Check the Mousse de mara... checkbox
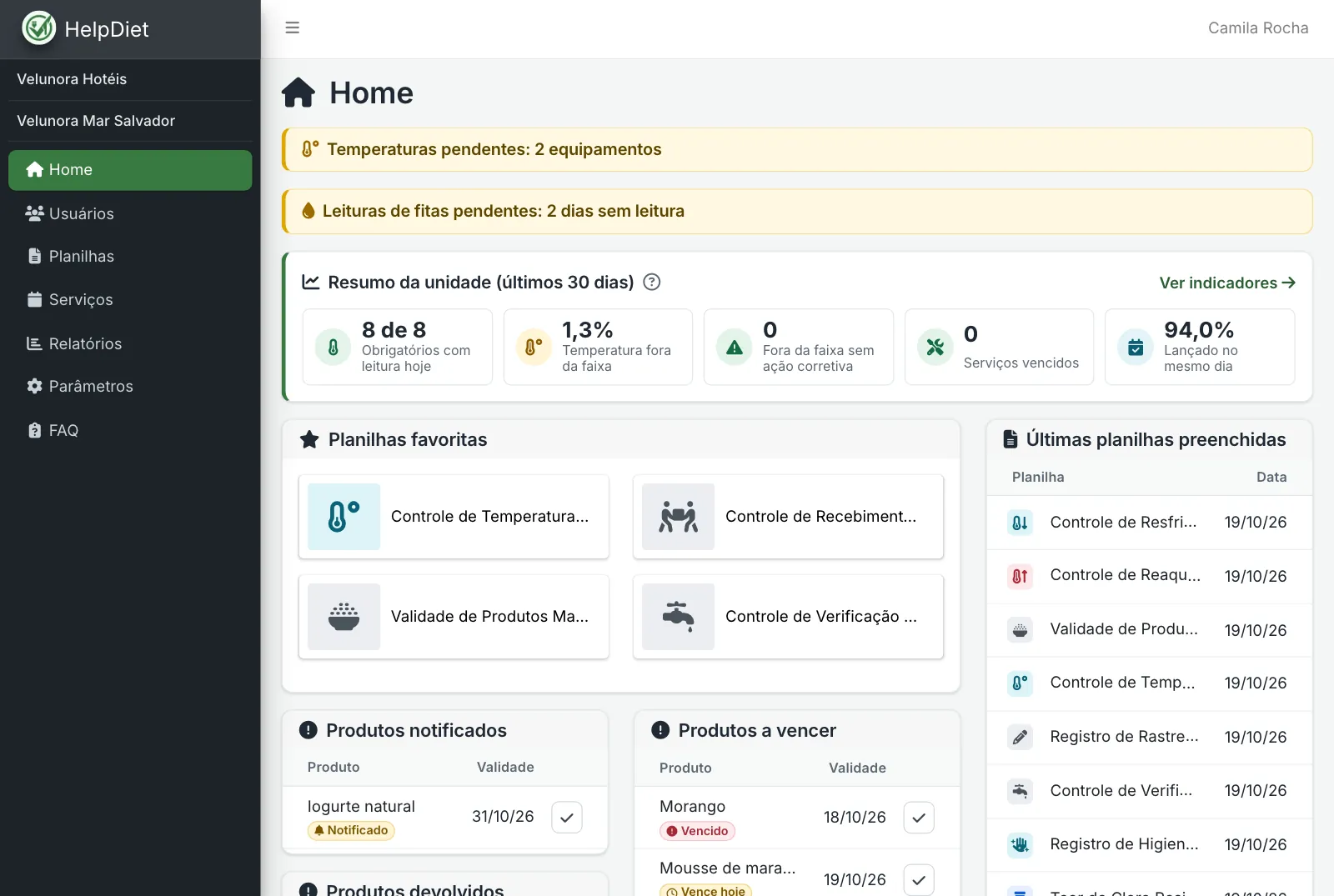 point(919,879)
